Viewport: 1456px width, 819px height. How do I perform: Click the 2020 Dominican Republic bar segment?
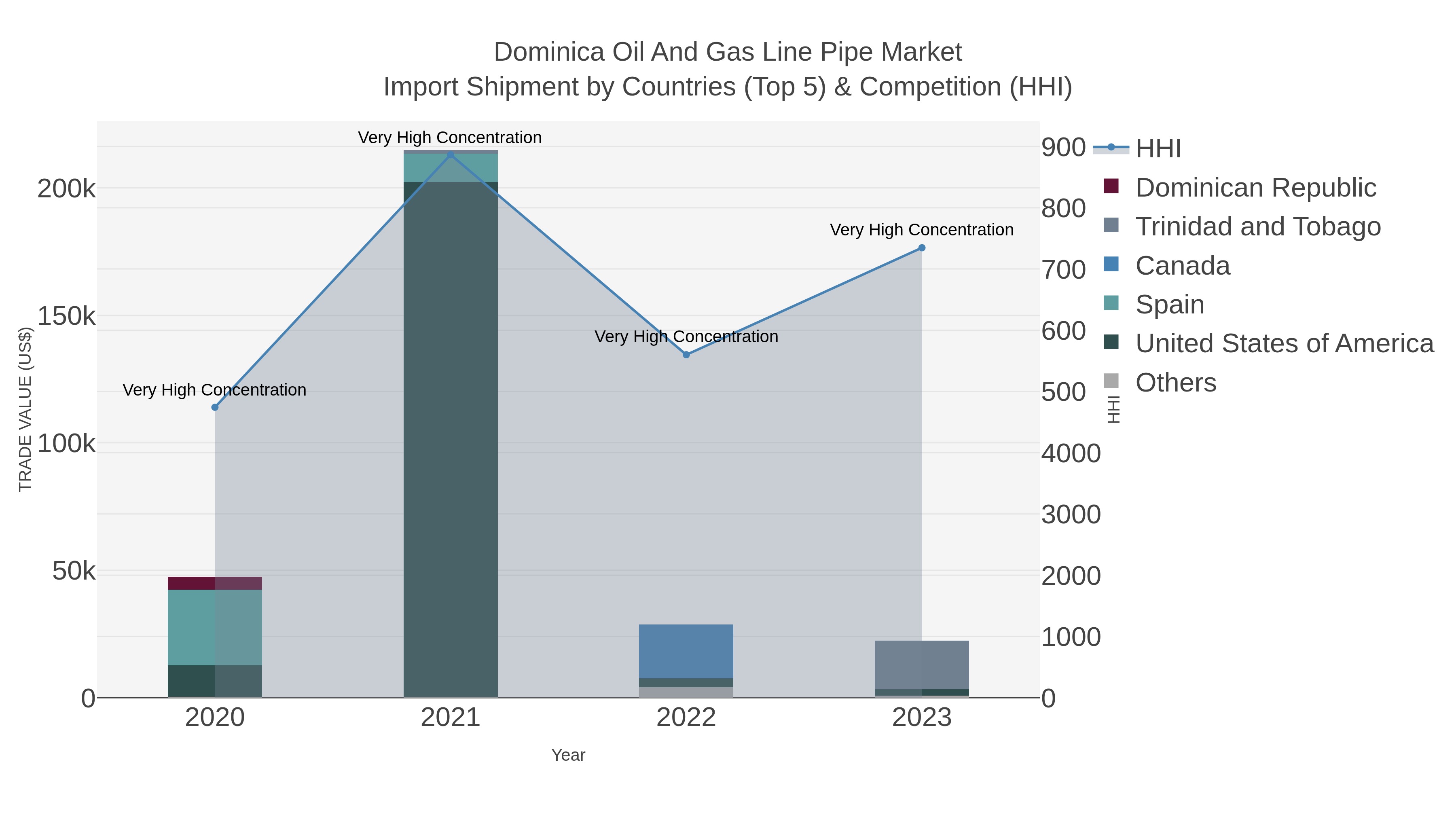pyautogui.click(x=215, y=583)
